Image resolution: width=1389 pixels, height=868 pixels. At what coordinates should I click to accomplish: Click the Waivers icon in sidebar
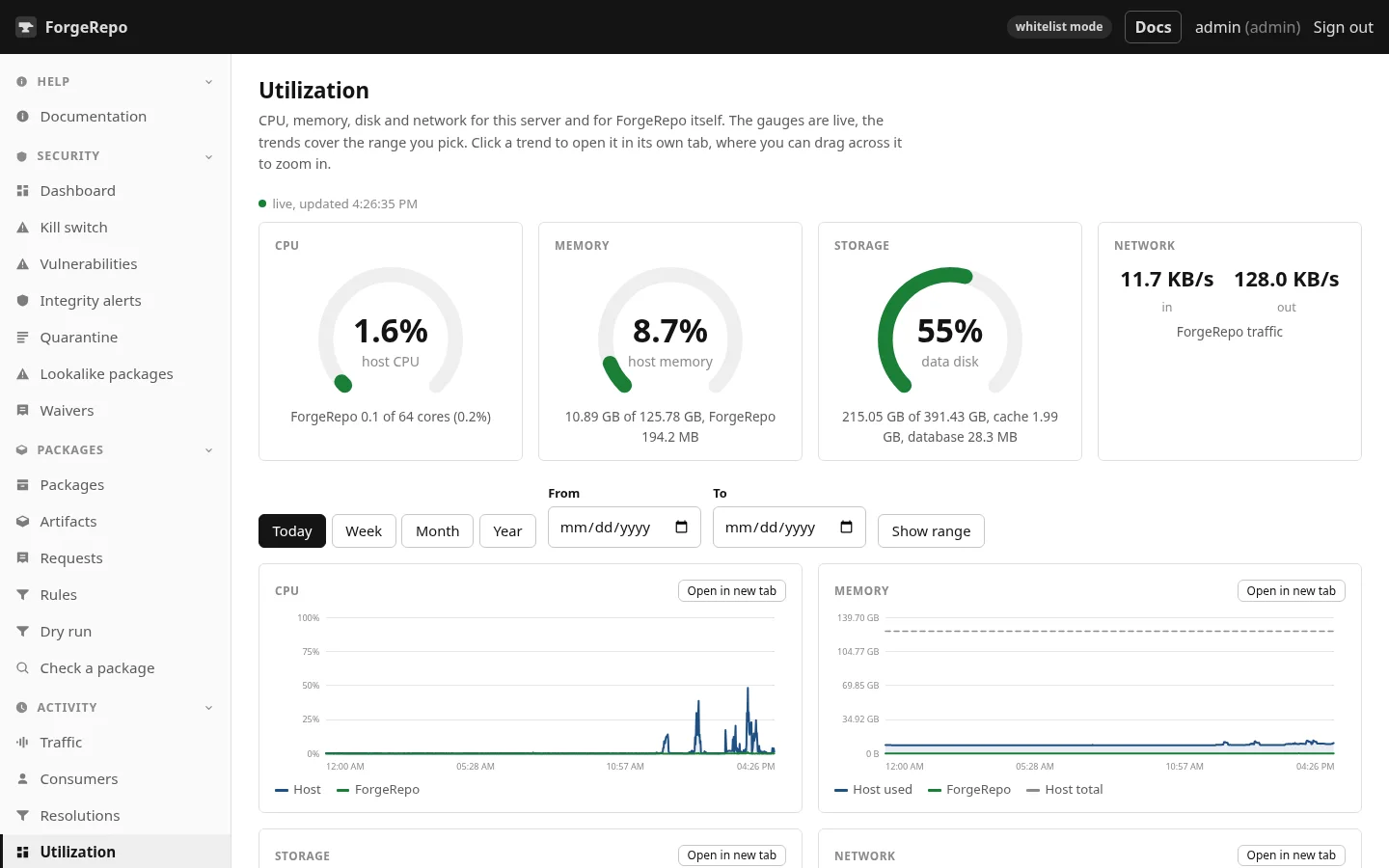pos(22,411)
